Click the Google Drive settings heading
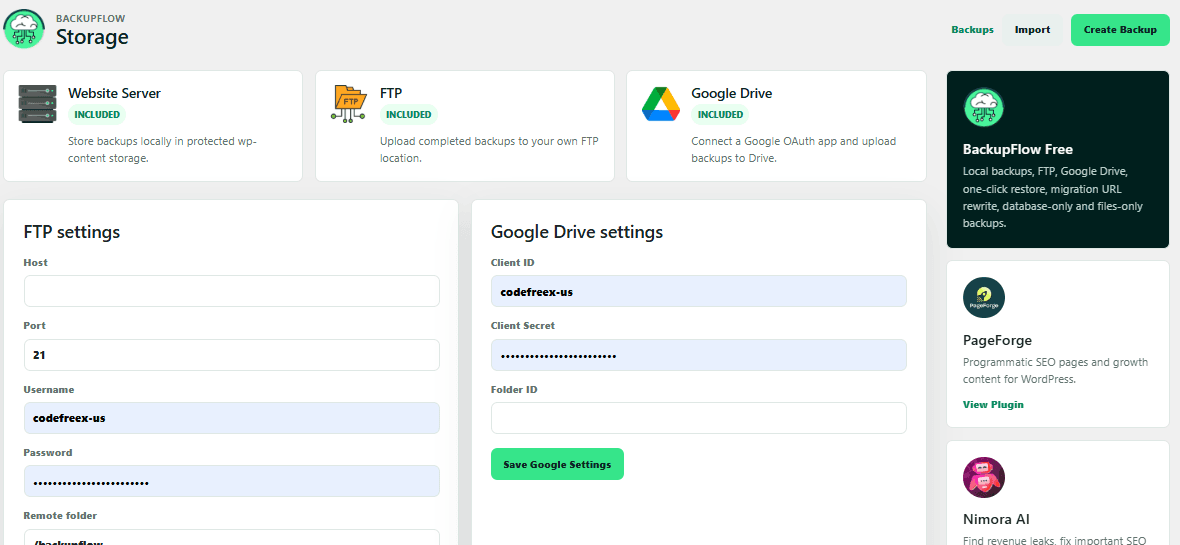Screen dimensions: 1180x545 (x=577, y=232)
